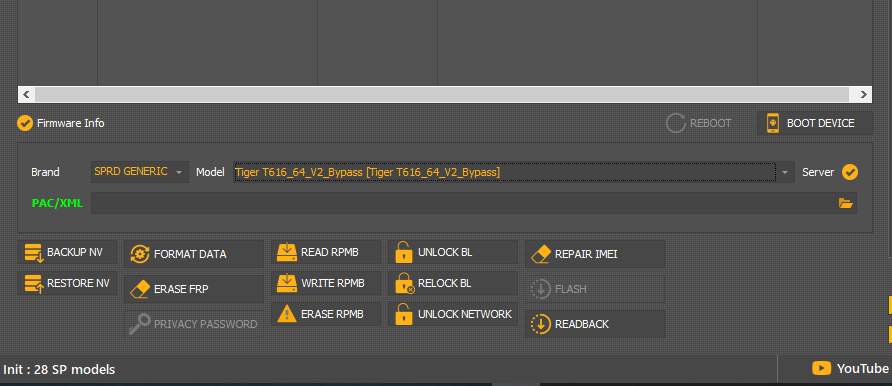Click status text Init : 28 SP models
Viewport: 892px width, 386px height.
pos(59,370)
